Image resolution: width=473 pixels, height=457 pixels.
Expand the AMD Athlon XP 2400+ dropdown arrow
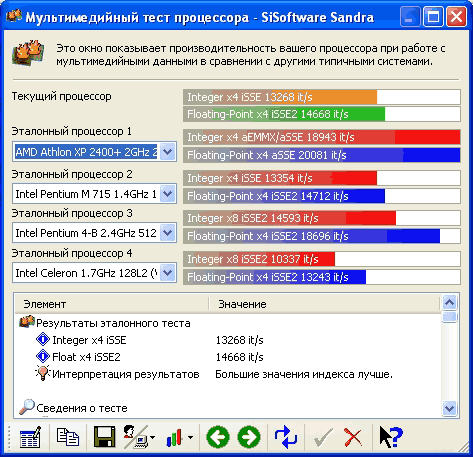pyautogui.click(x=168, y=152)
